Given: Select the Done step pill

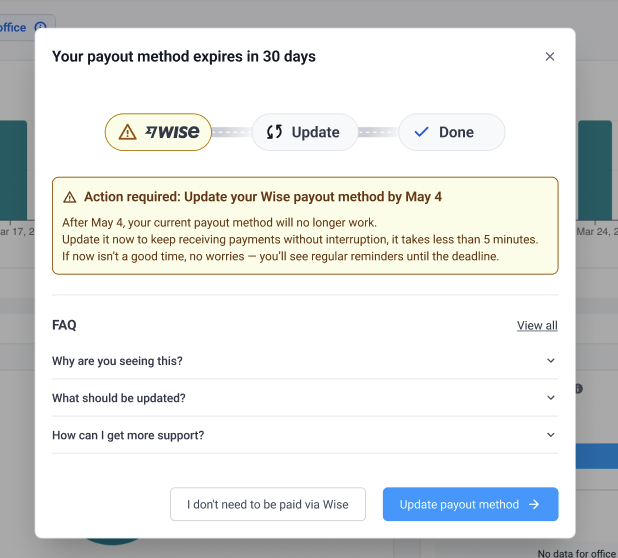Looking at the screenshot, I should tap(452, 132).
